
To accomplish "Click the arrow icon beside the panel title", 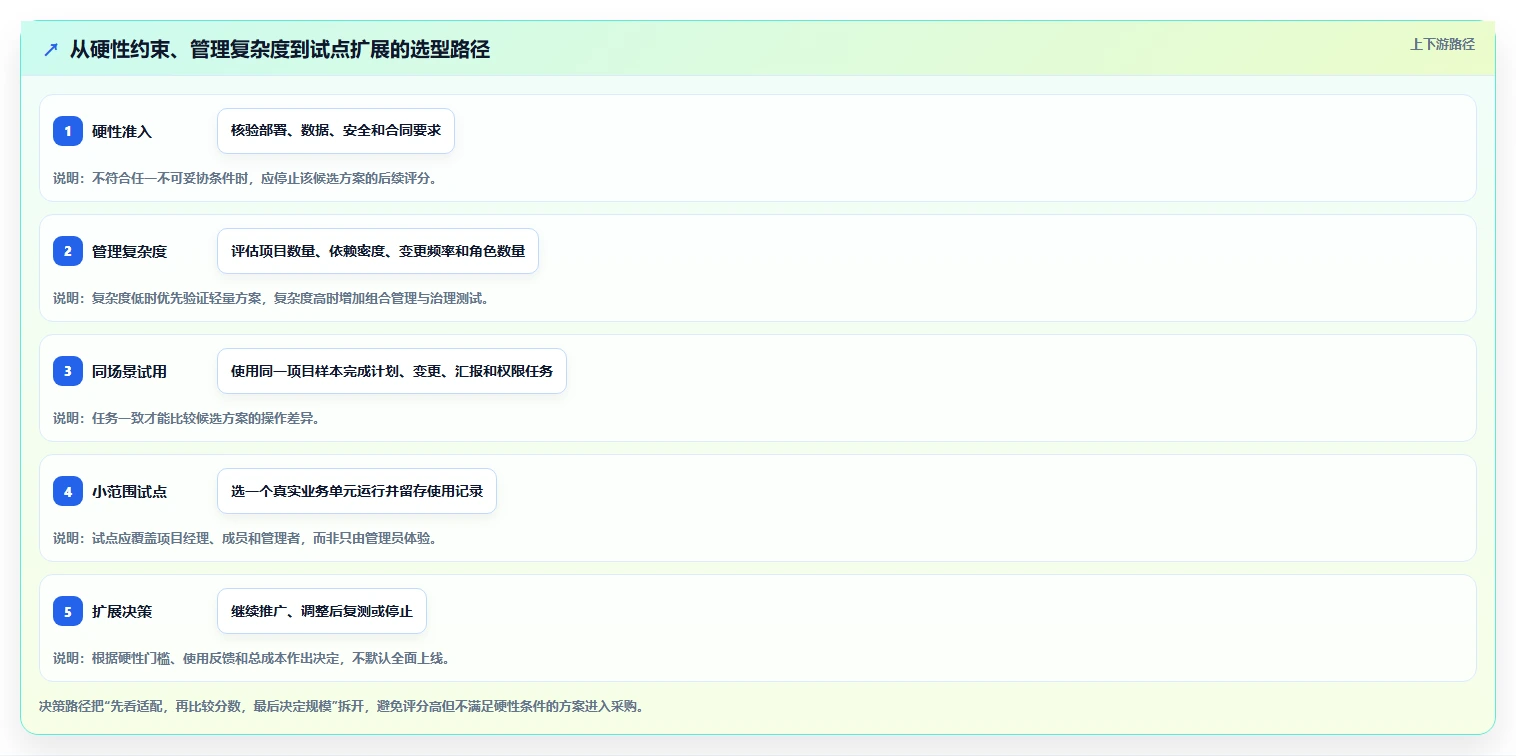I will pos(51,50).
